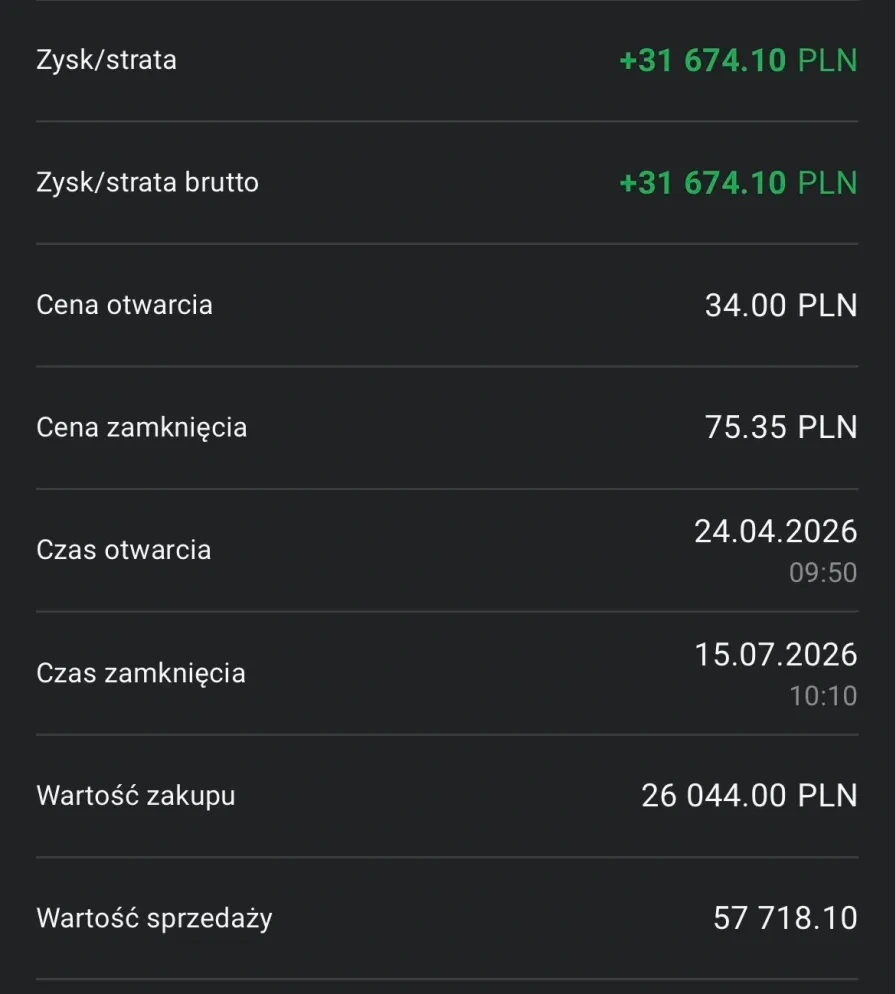896x994 pixels.
Task: Tap the 09:50 opening time
Action: (x=823, y=572)
